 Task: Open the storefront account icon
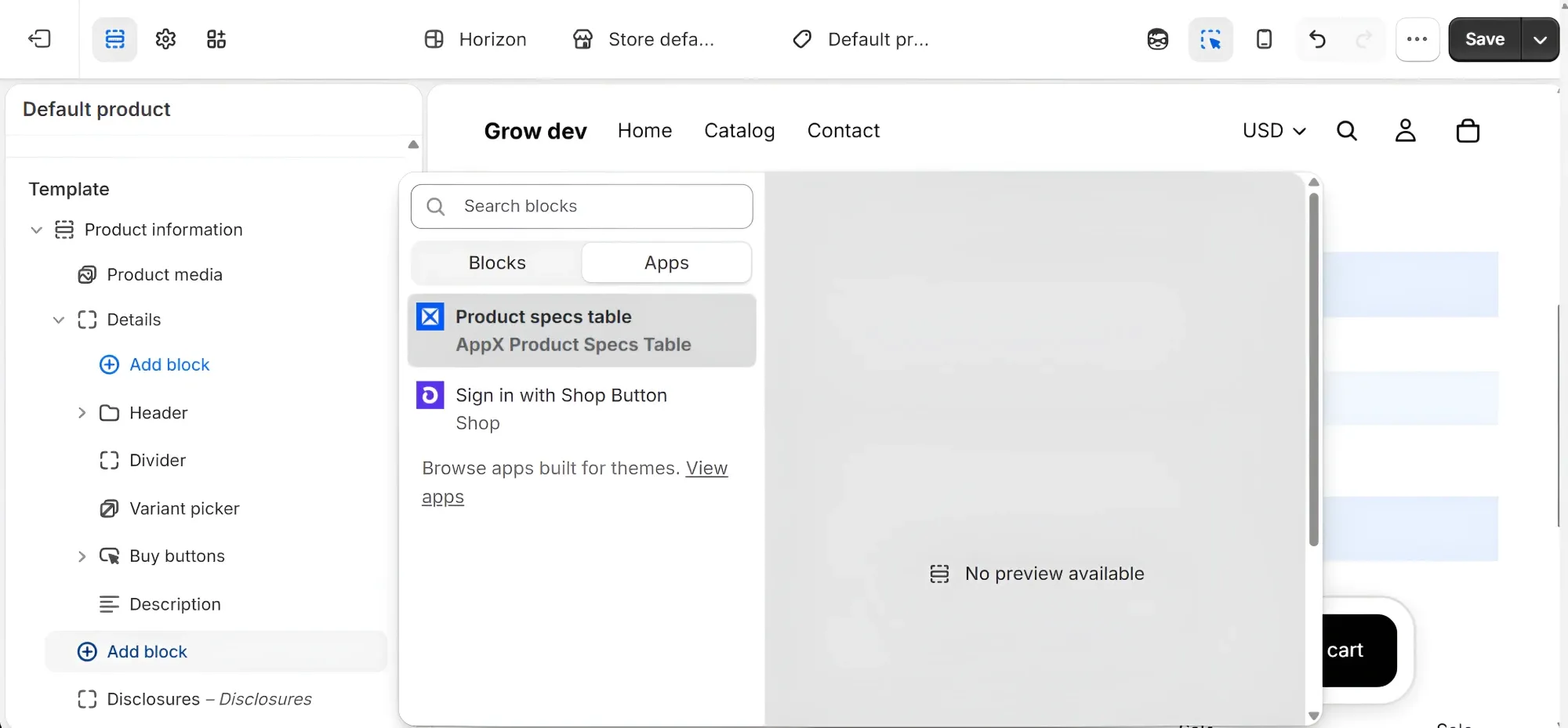[x=1406, y=131]
